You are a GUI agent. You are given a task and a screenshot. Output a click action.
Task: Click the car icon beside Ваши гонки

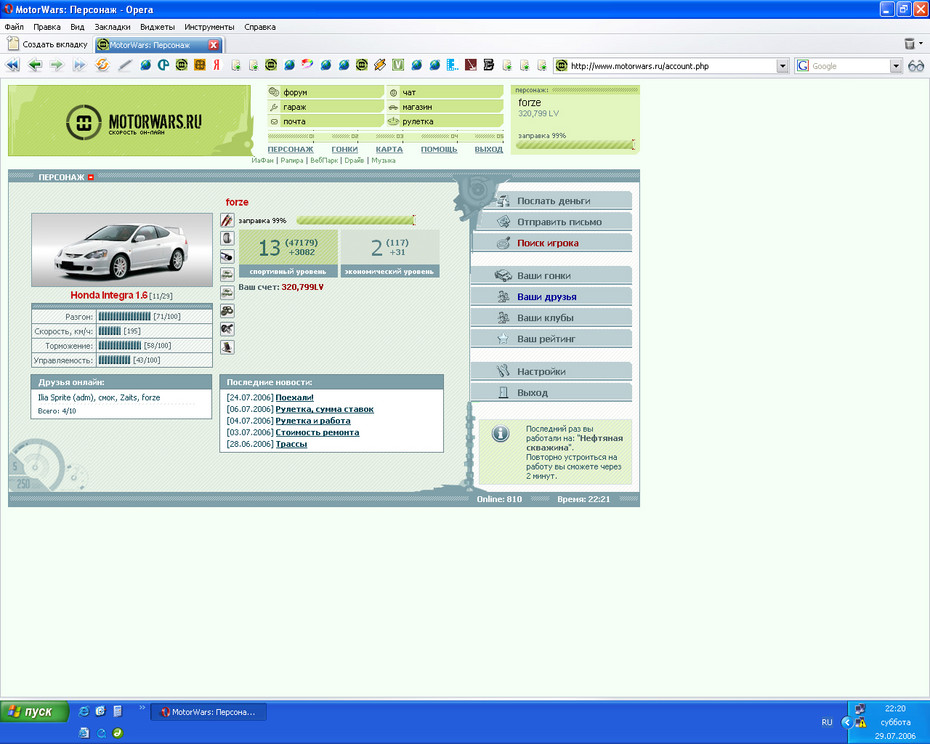point(504,275)
